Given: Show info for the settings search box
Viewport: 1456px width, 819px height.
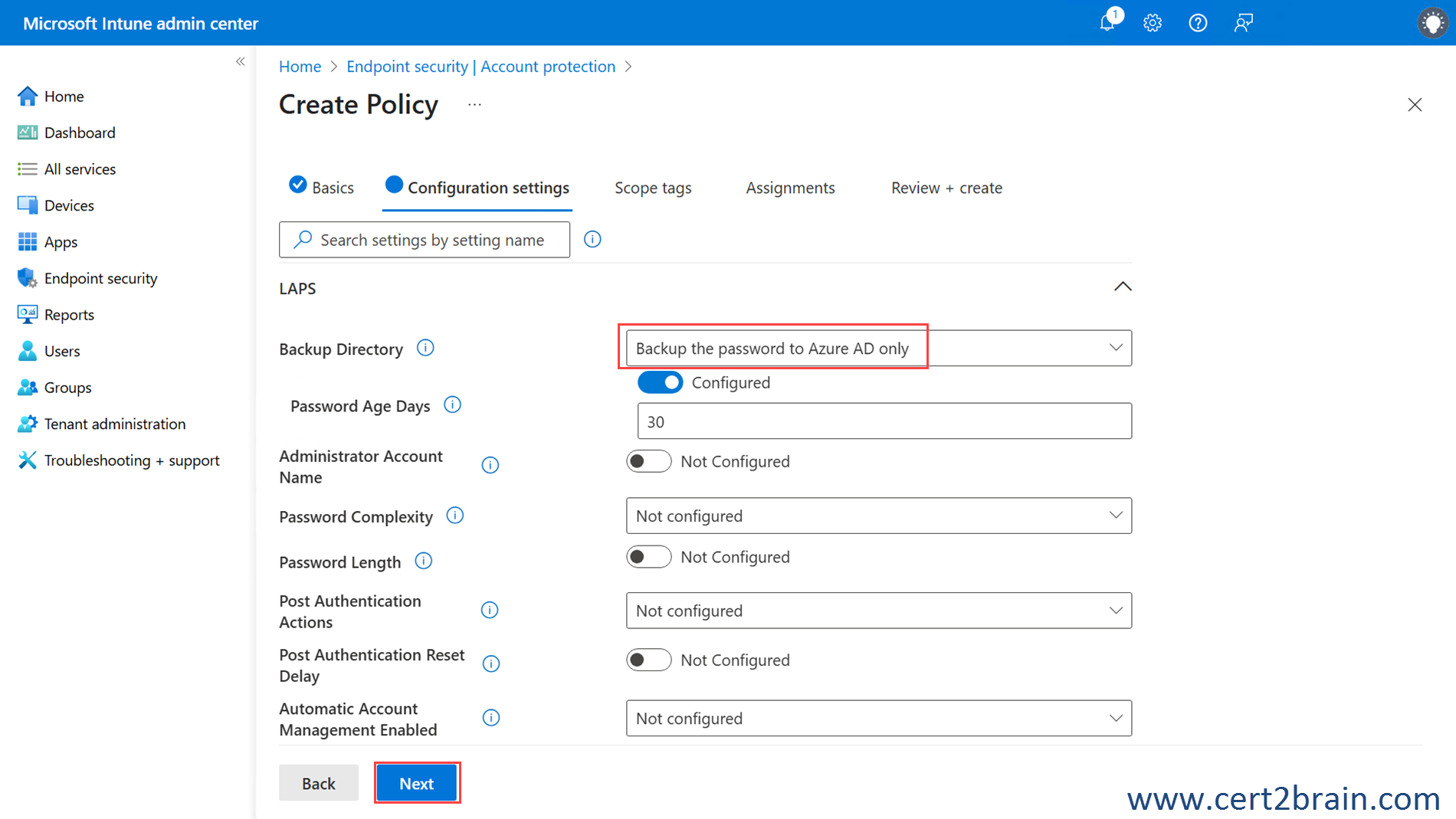Looking at the screenshot, I should [x=592, y=239].
